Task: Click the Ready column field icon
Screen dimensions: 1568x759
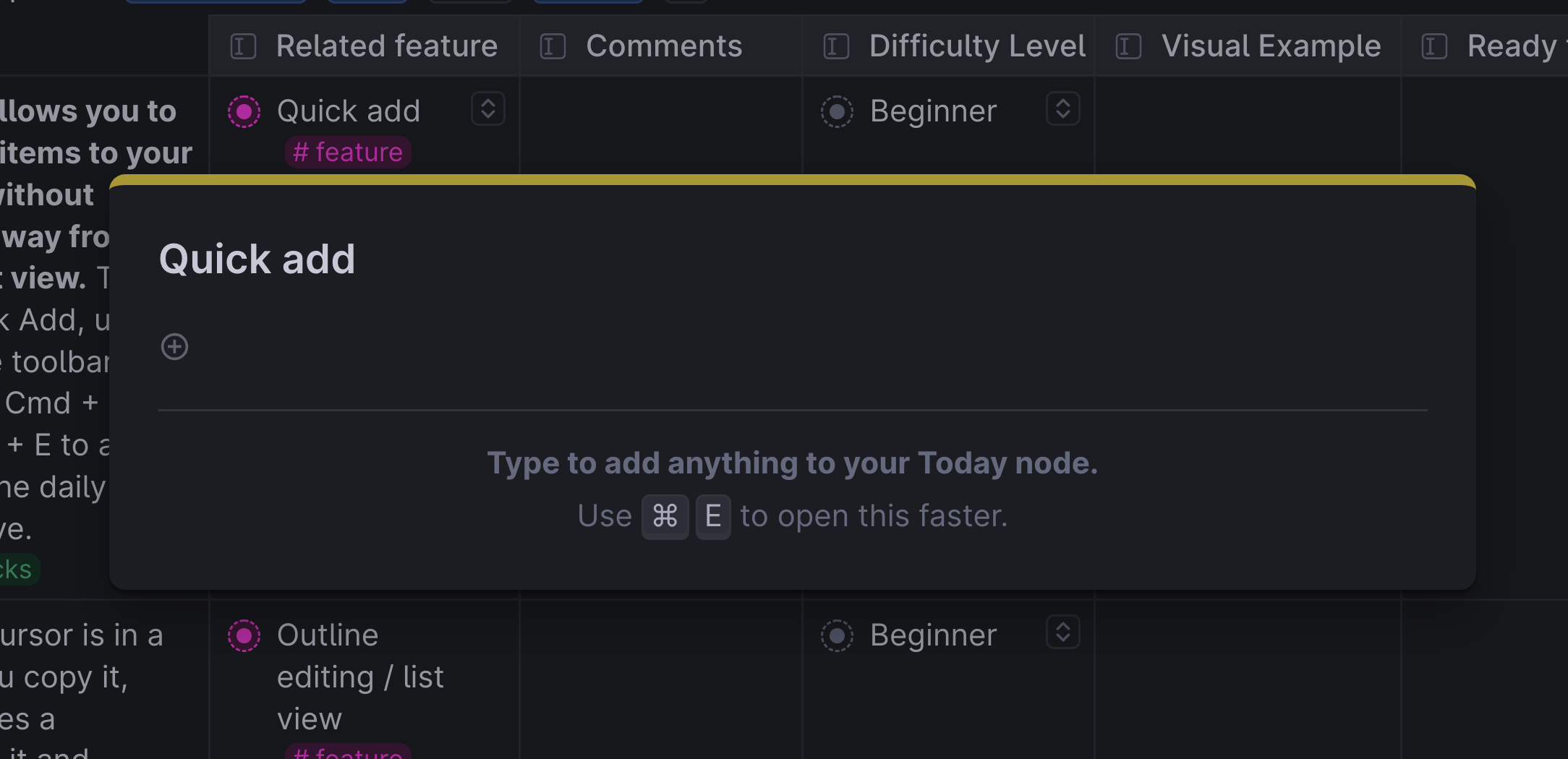Action: [x=1434, y=46]
